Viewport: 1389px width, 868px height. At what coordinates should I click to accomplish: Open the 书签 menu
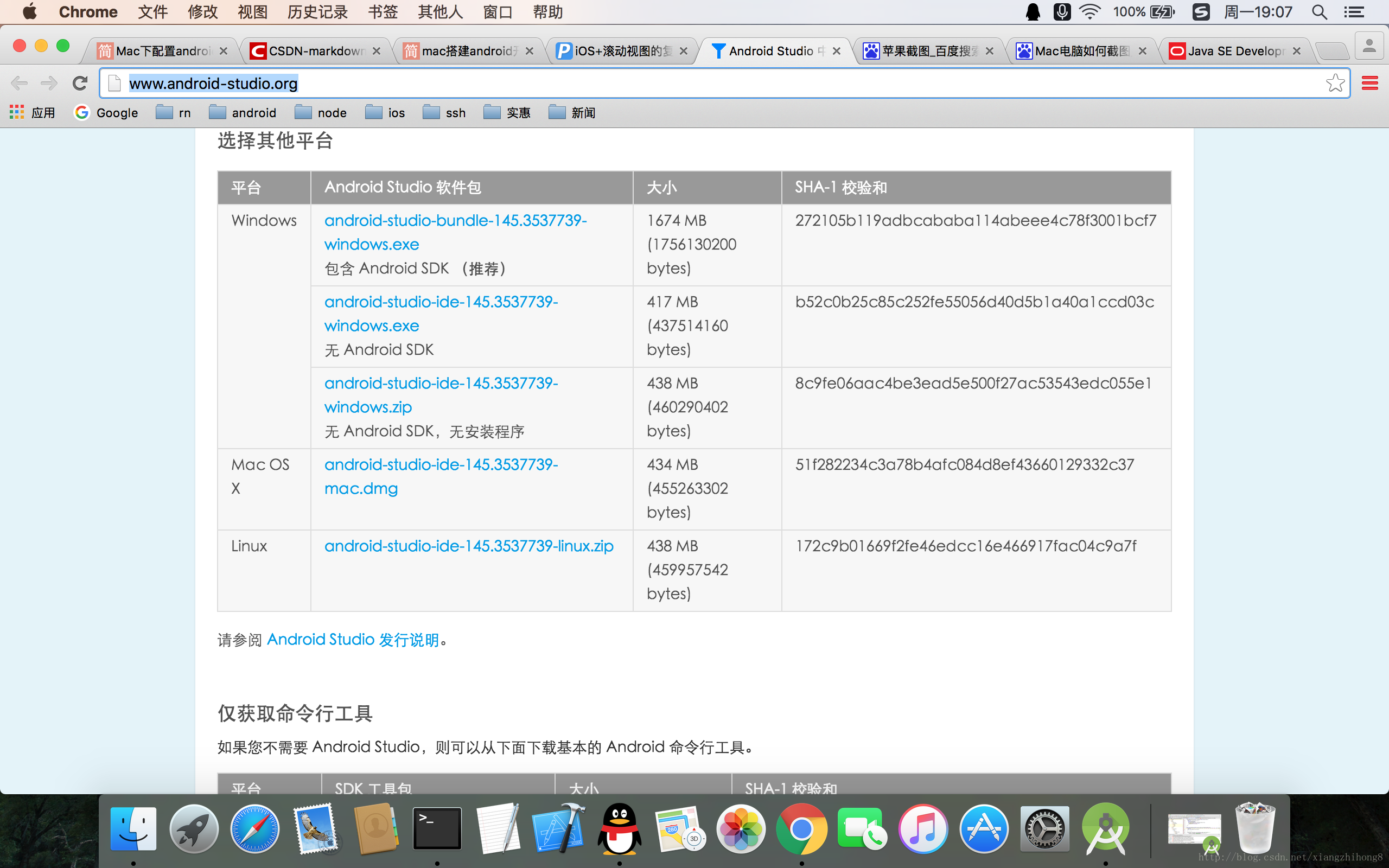click(x=383, y=12)
